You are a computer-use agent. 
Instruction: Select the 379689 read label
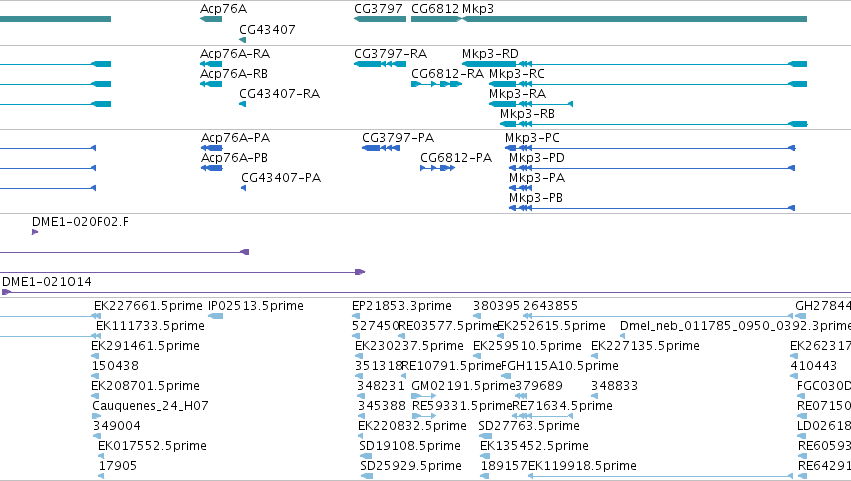coord(539,387)
